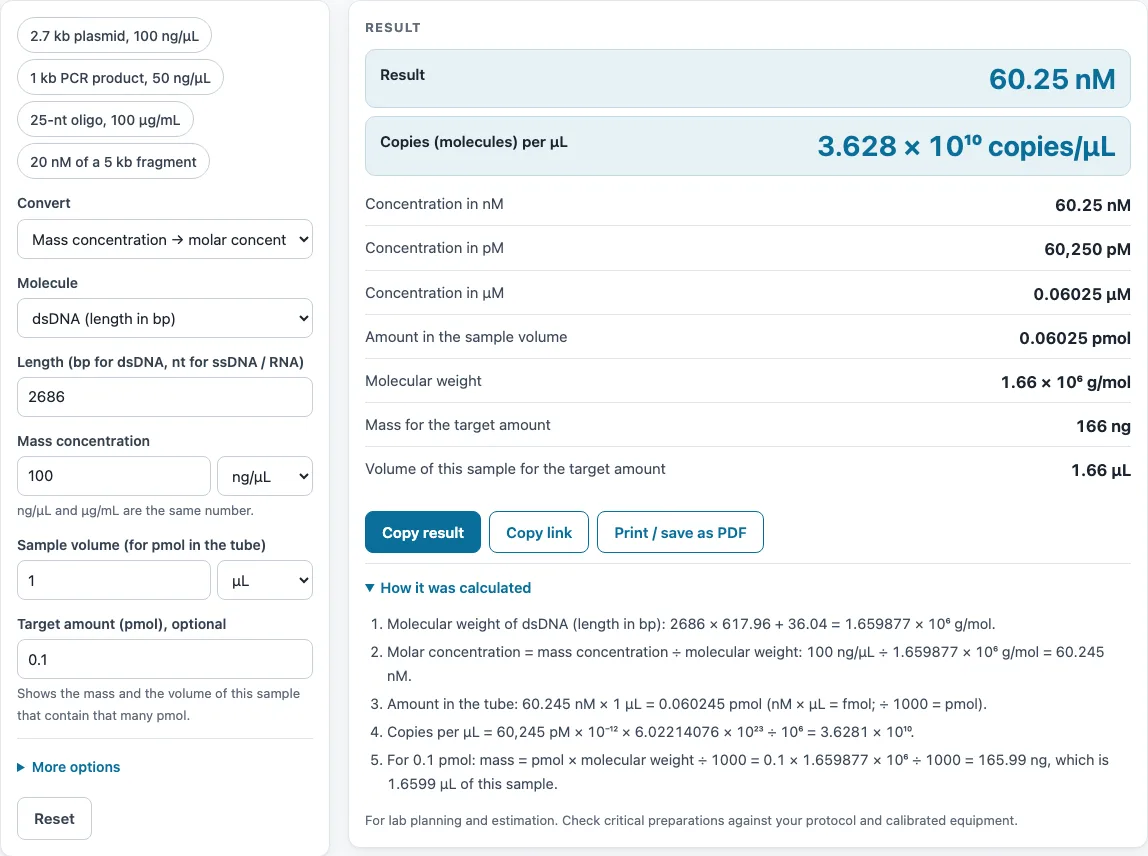Image resolution: width=1148 pixels, height=856 pixels.
Task: Edit the Sample volume value field
Action: (113, 581)
